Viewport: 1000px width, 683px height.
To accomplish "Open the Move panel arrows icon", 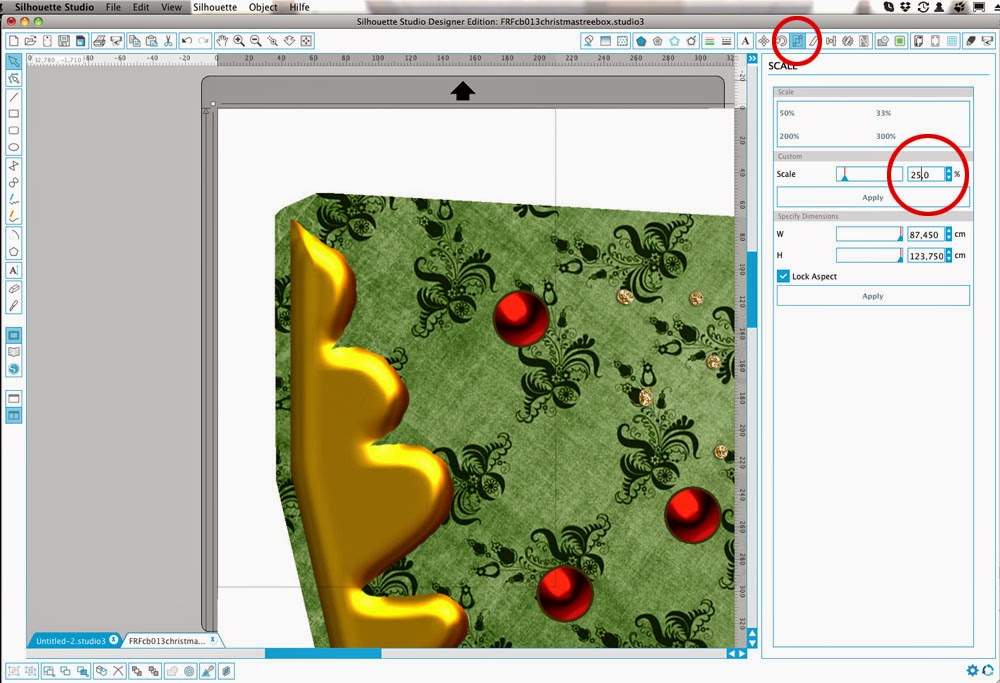I will click(x=763, y=41).
